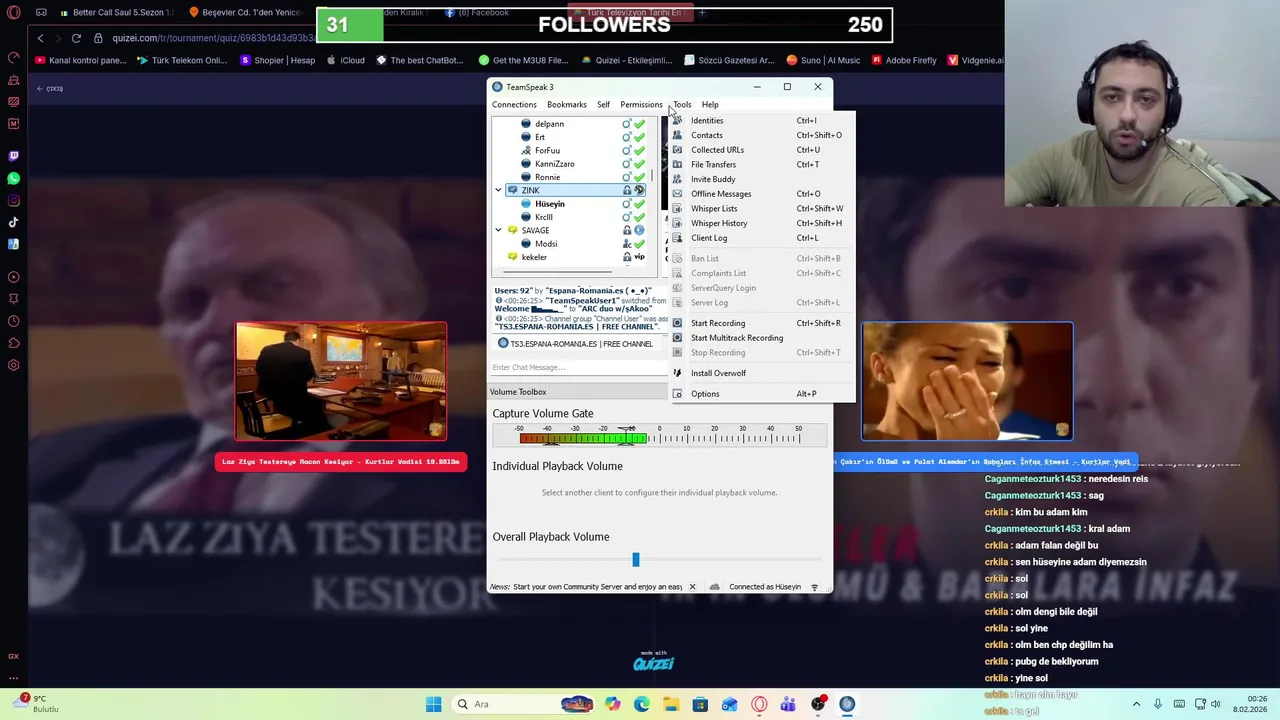Screen dimensions: 1280x720
Task: Select user Modsi in channel tree
Action: [x=546, y=244]
